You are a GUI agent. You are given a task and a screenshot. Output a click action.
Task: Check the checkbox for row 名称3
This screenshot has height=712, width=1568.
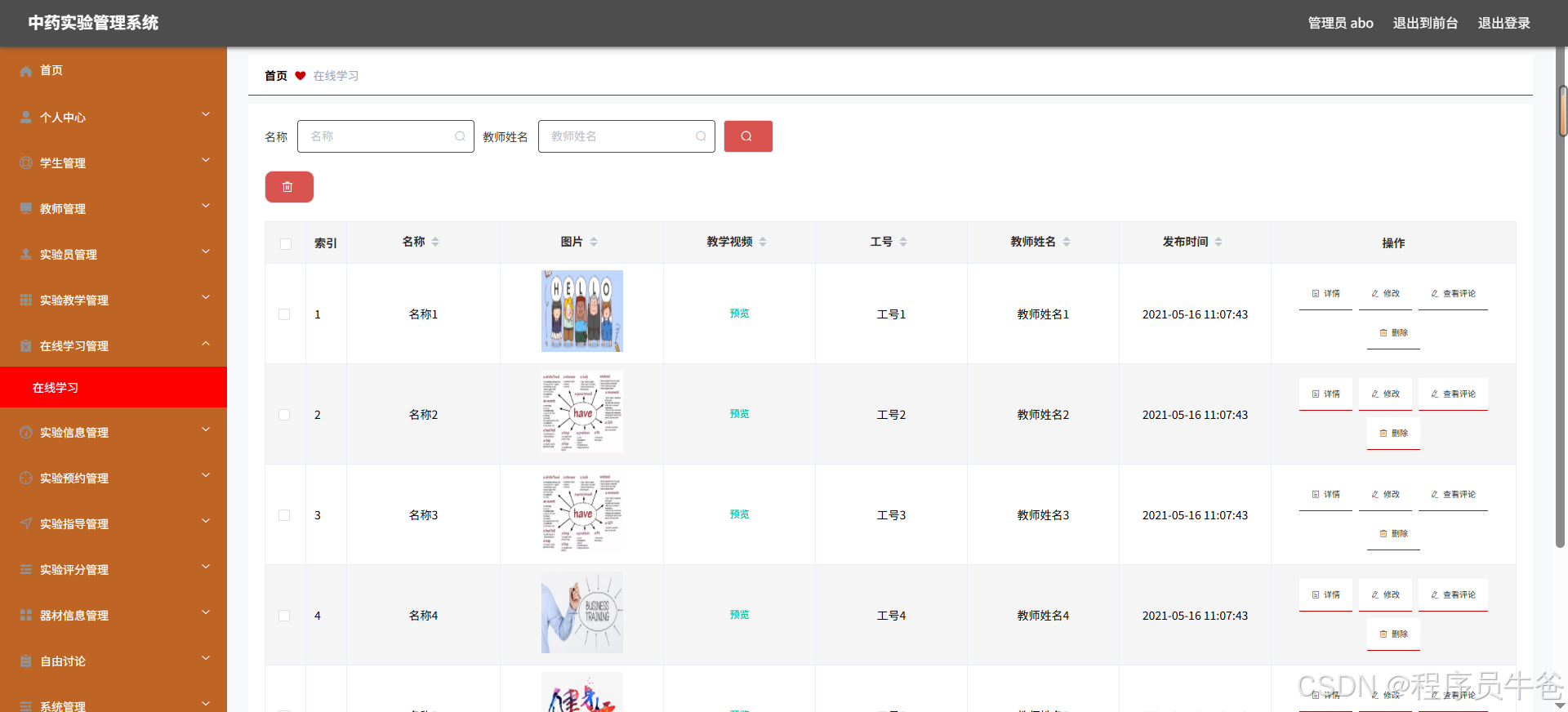(x=284, y=515)
